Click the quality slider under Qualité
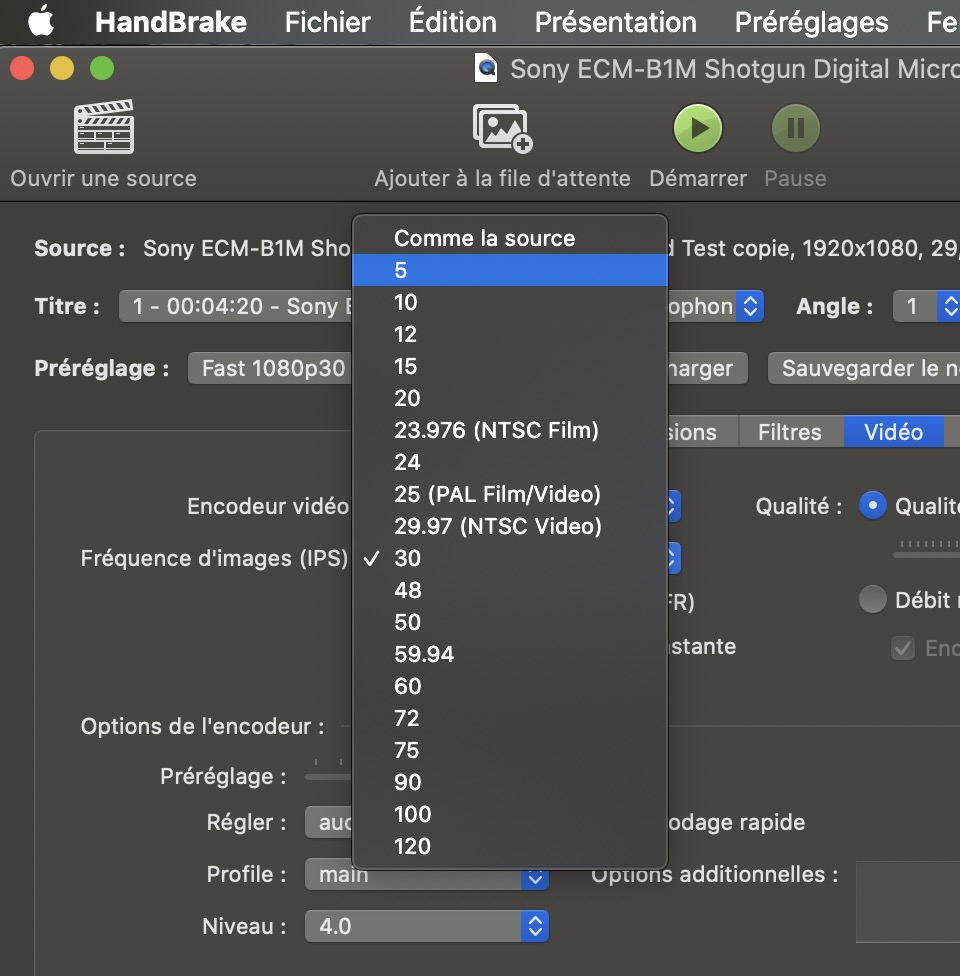960x976 pixels. point(927,548)
